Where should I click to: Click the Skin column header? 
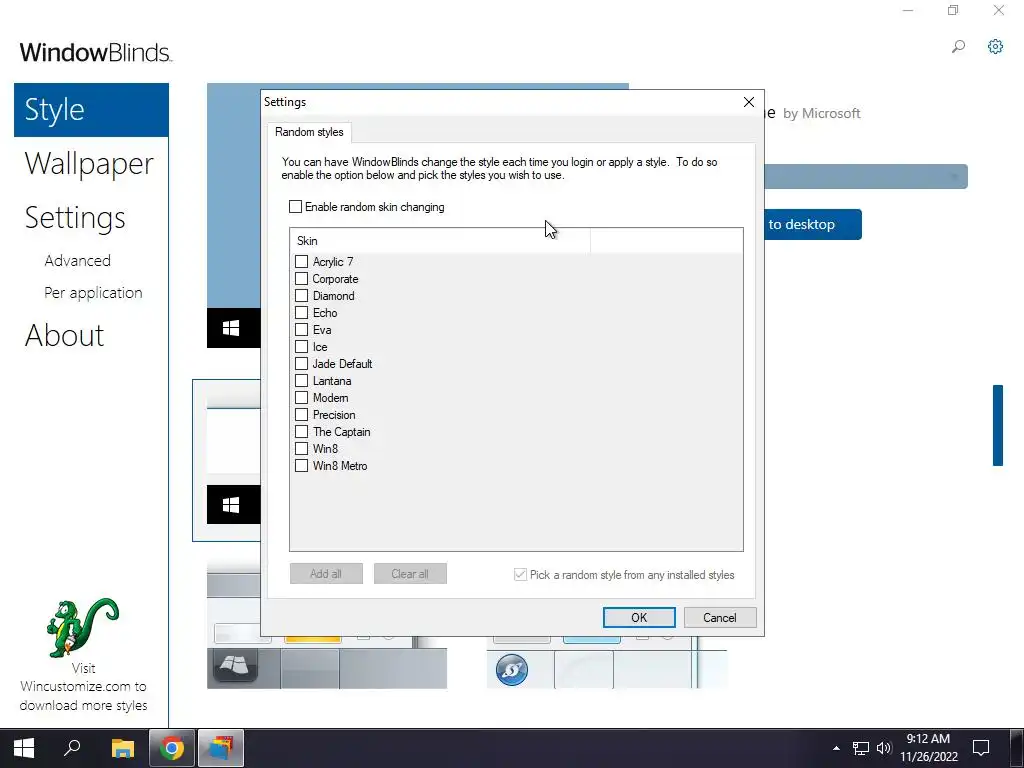[x=440, y=241]
